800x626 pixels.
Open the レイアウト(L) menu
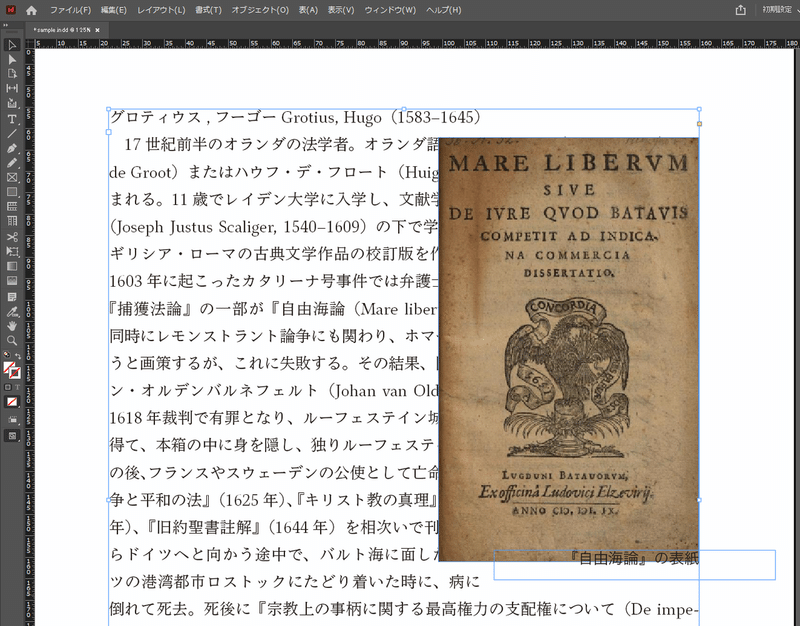pyautogui.click(x=161, y=10)
